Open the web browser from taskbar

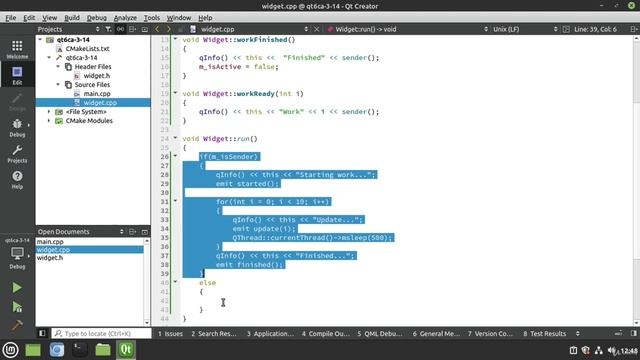coord(57,350)
